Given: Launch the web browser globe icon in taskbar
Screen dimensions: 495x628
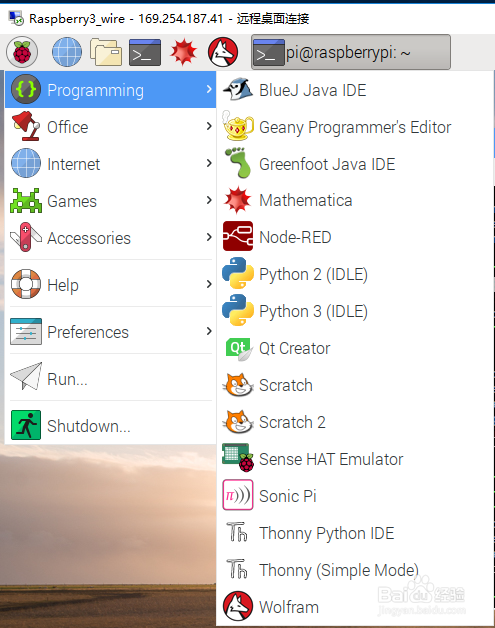Looking at the screenshot, I should 67,52.
